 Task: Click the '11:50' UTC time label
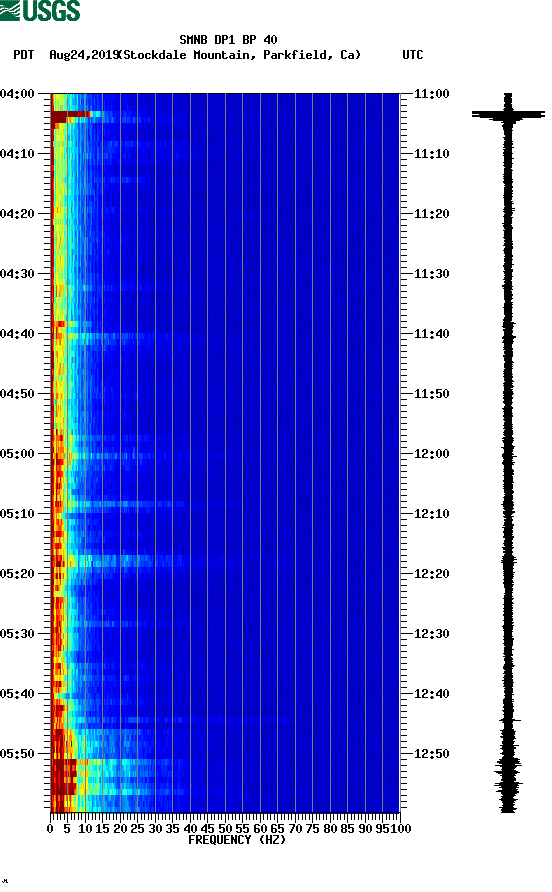point(431,394)
